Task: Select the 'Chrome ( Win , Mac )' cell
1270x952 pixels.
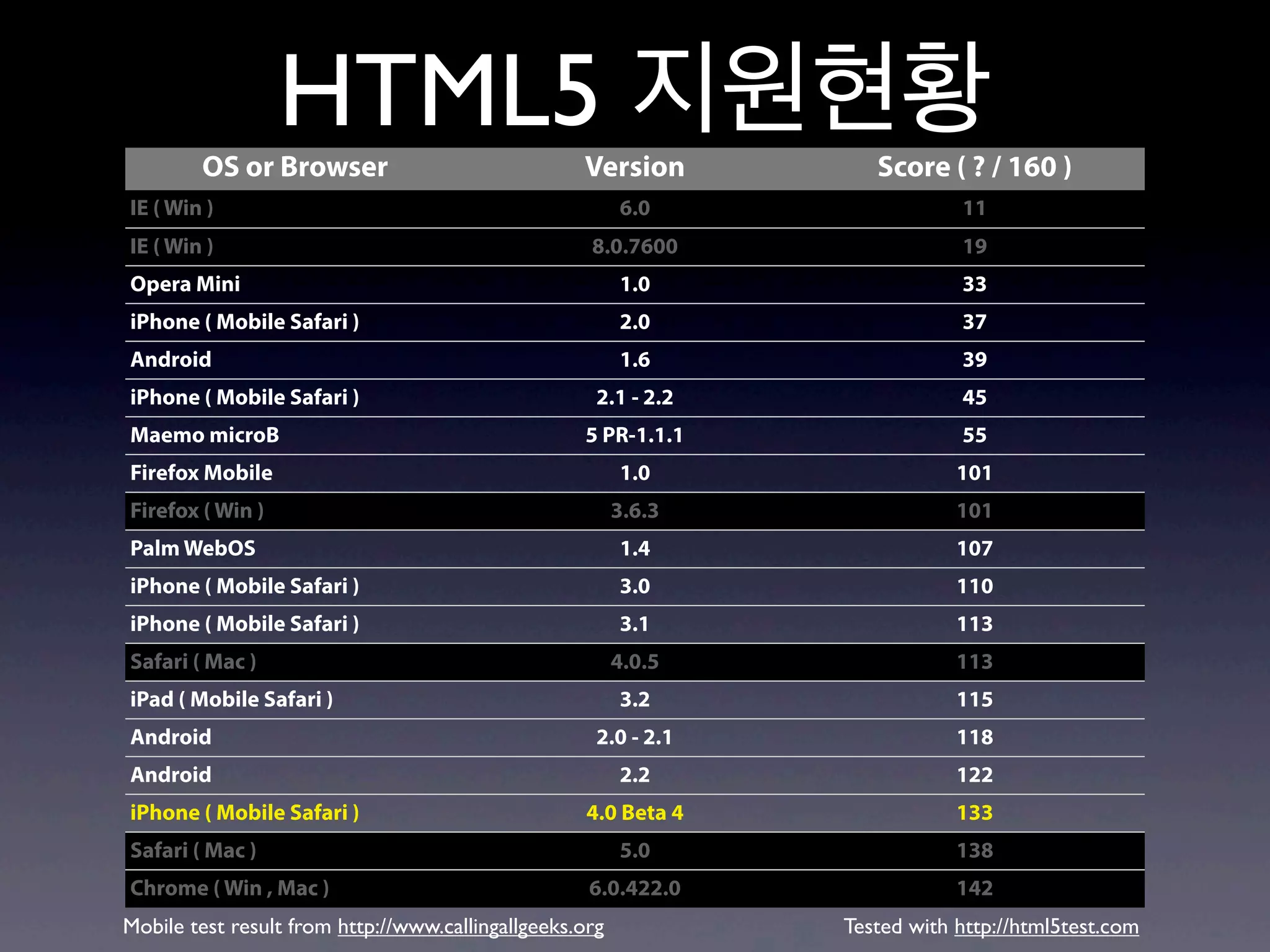Action: point(229,888)
